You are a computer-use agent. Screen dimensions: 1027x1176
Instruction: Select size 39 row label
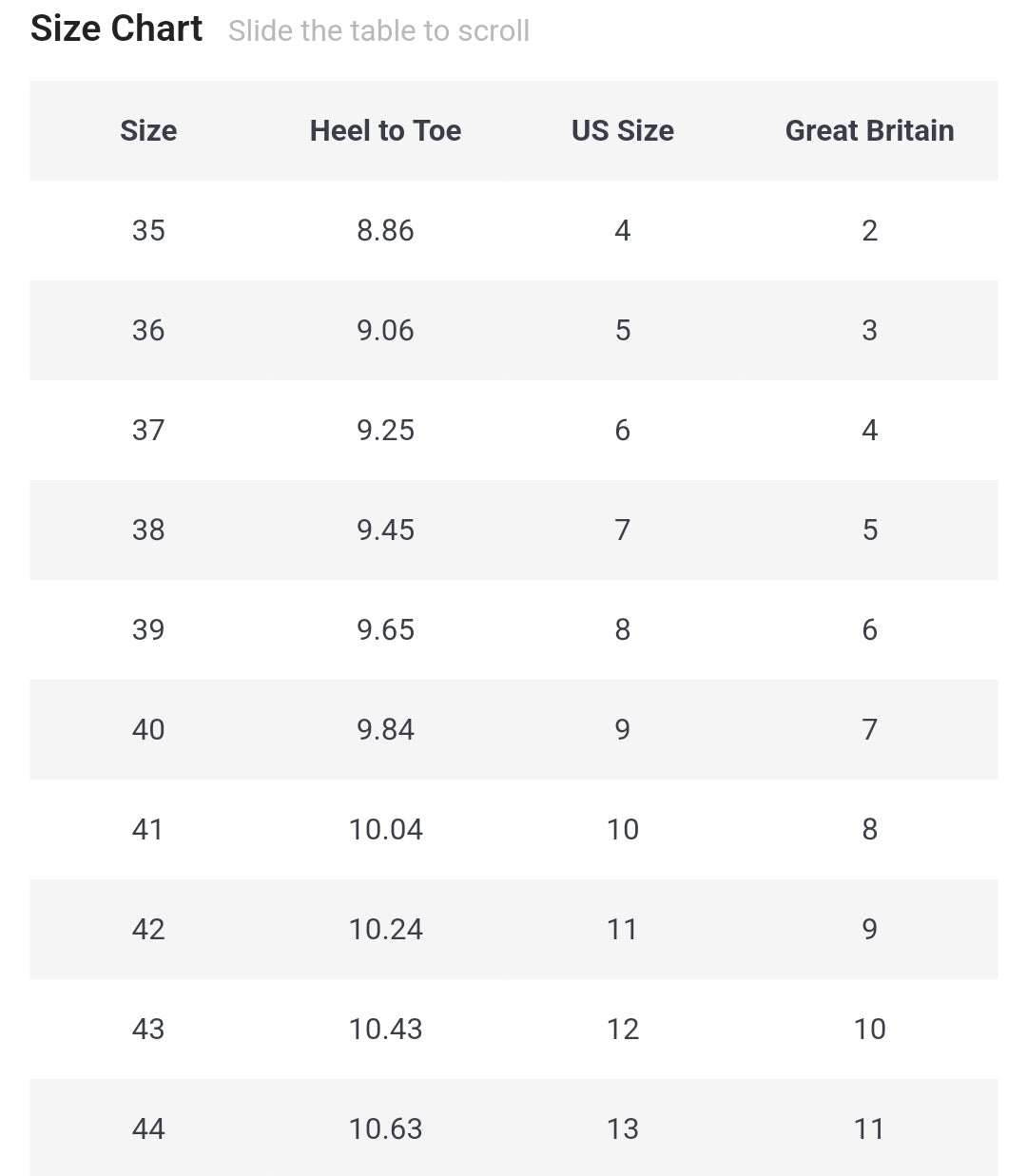pyautogui.click(x=148, y=629)
